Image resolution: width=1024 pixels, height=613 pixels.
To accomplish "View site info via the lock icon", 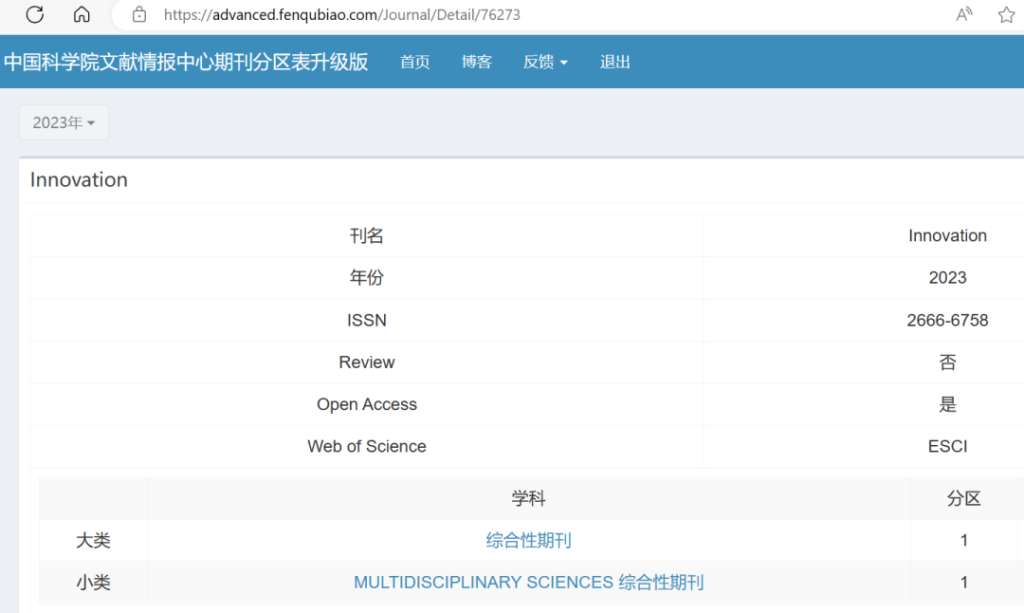I will pyautogui.click(x=139, y=14).
